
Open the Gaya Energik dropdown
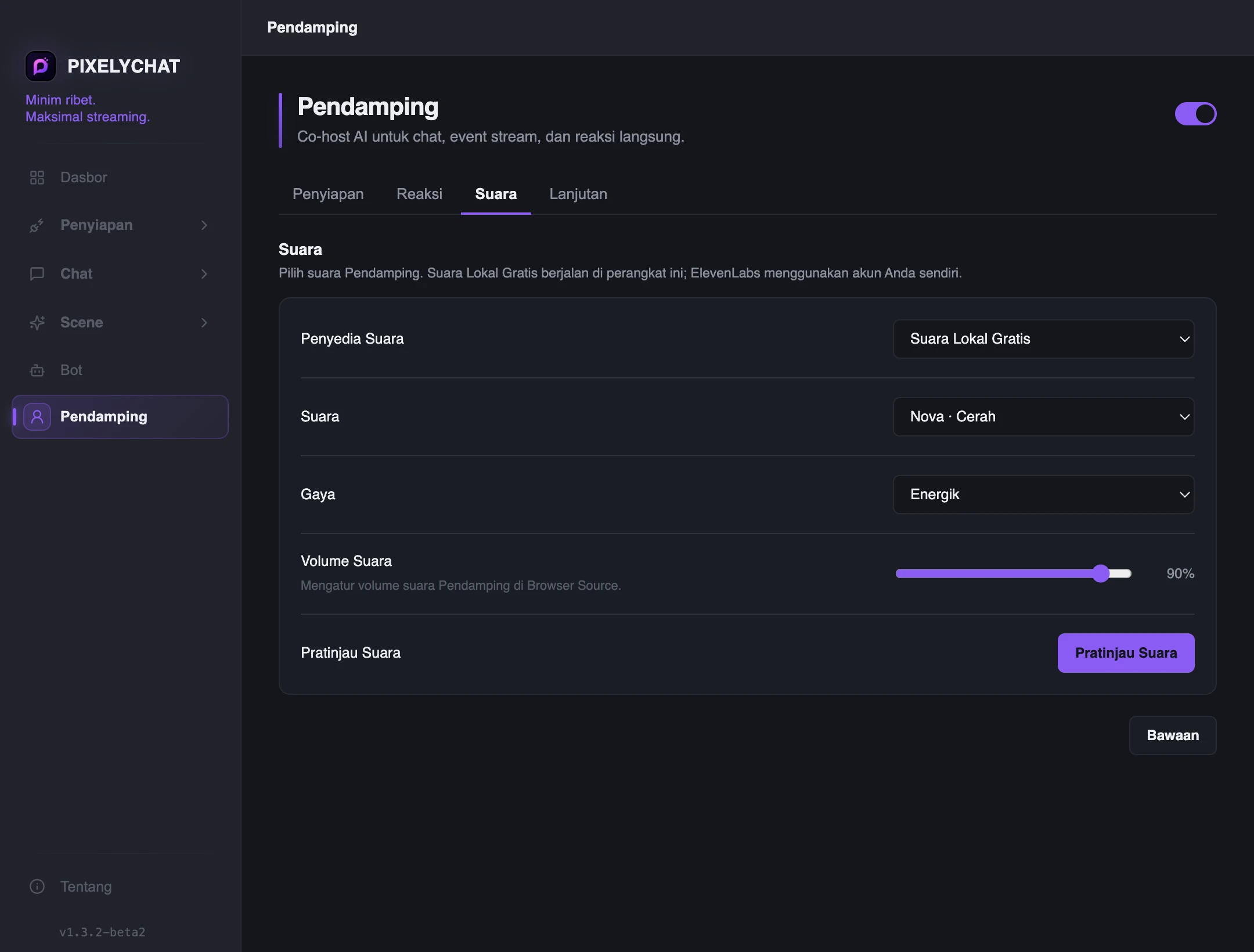pyautogui.click(x=1043, y=495)
